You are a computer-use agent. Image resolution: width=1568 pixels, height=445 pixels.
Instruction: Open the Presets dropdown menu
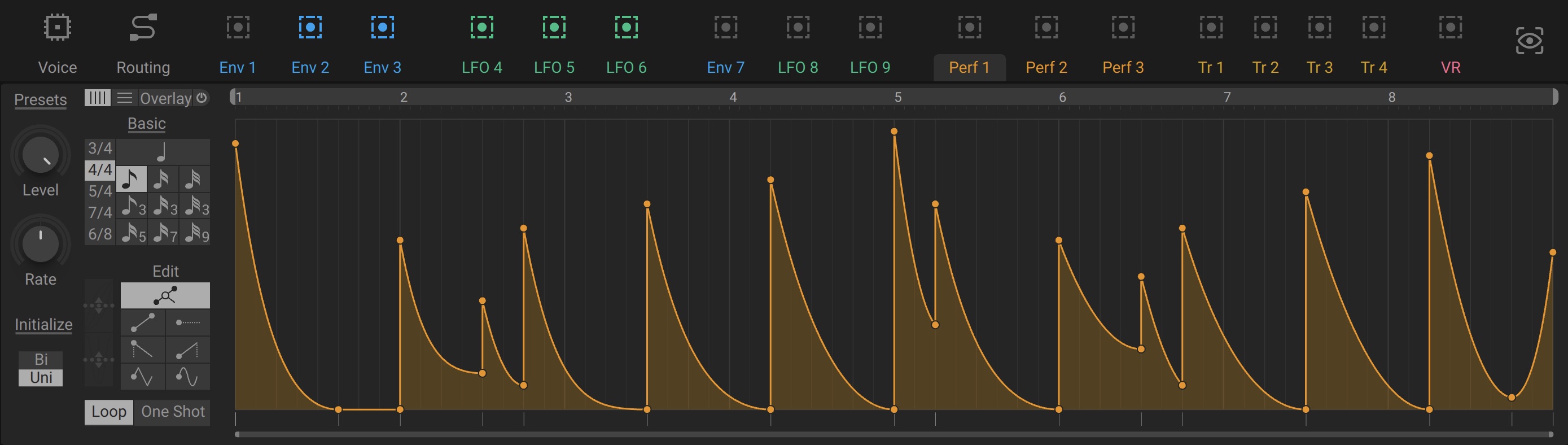tap(41, 99)
